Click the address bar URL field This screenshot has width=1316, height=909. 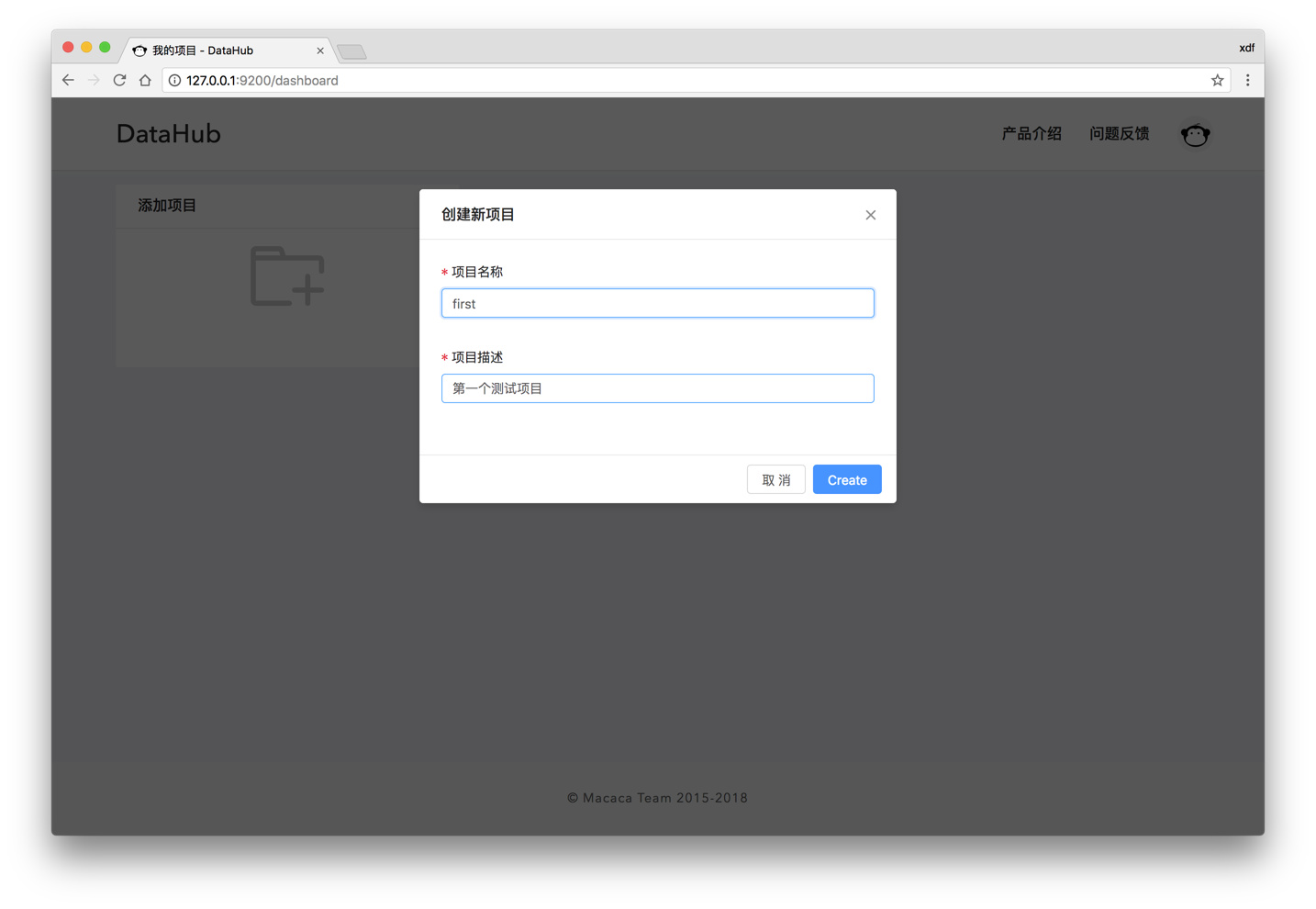pyautogui.click(x=642, y=81)
